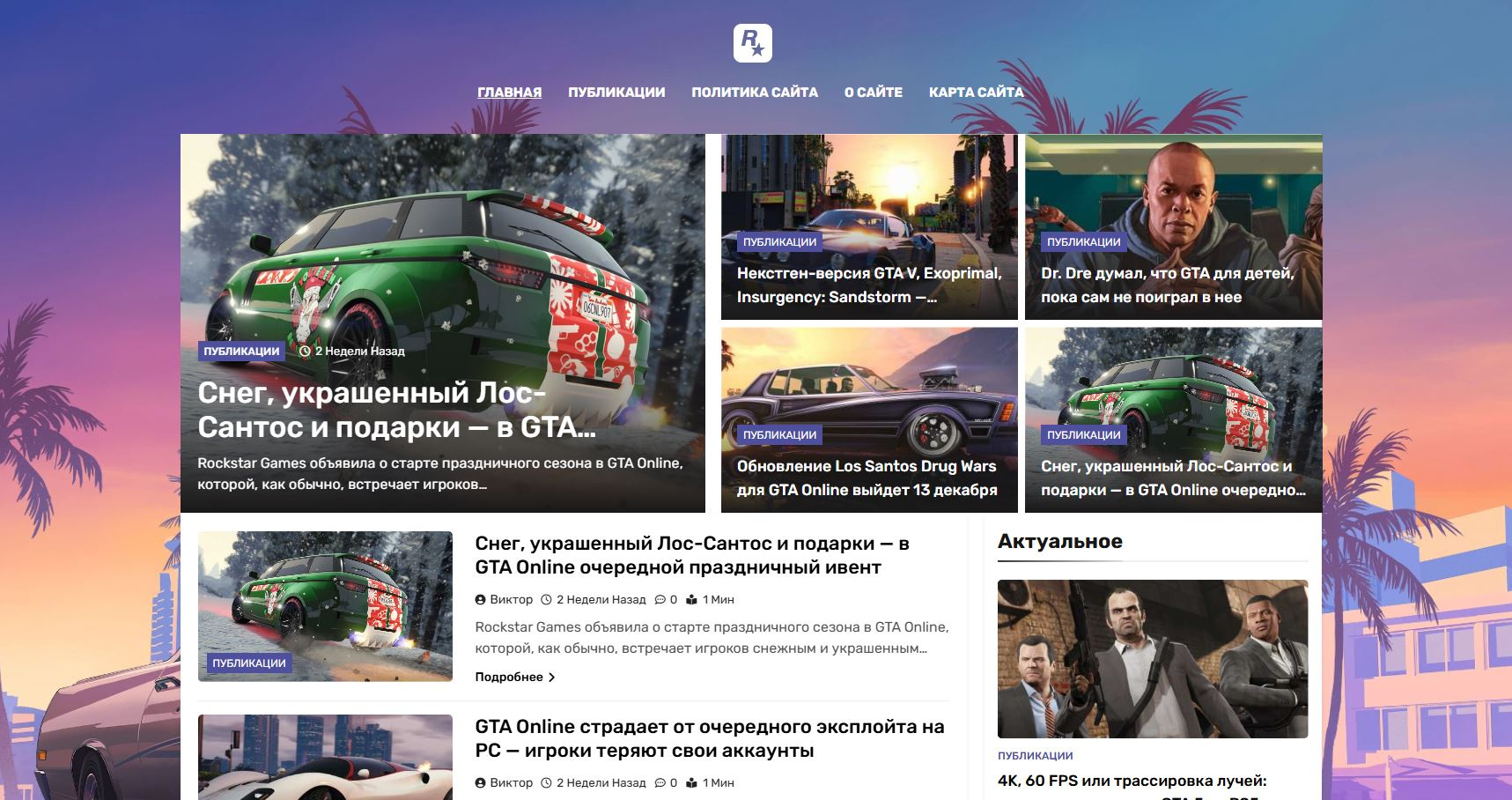Open grid card titled Снег, украшенный Лос-Сантос и подарки
Screen dimensions: 1512x800
pyautogui.click(x=1173, y=478)
